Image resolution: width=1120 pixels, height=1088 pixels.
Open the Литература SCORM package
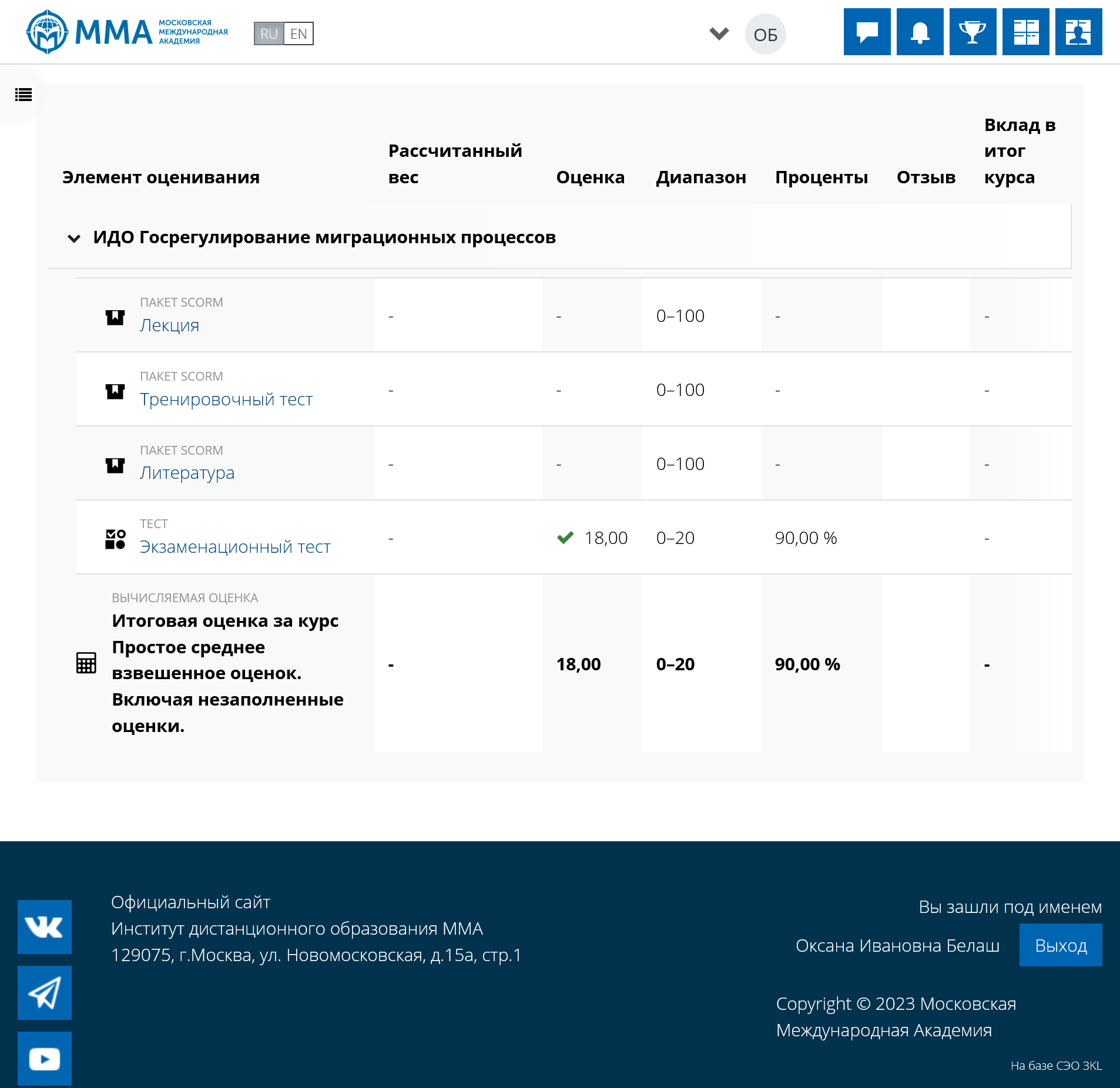click(x=187, y=473)
